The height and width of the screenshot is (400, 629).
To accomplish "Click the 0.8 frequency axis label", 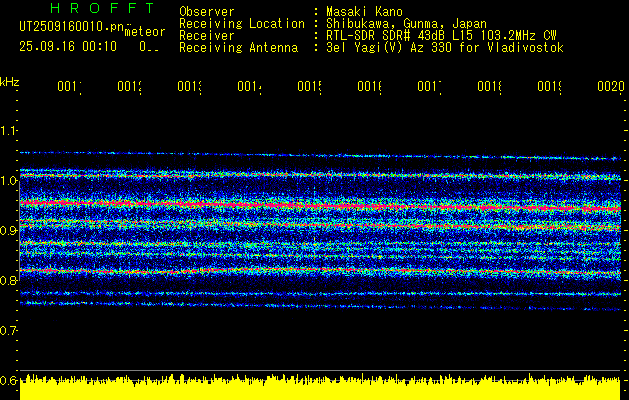I will point(8,280).
